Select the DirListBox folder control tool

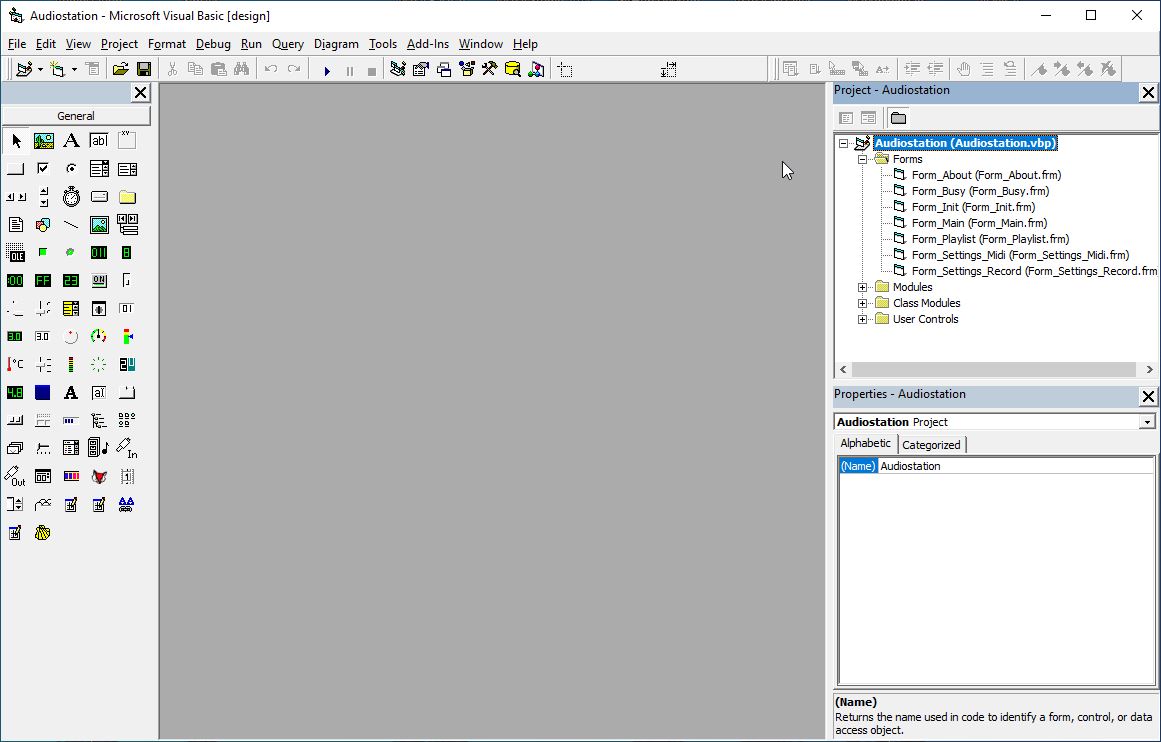(127, 197)
